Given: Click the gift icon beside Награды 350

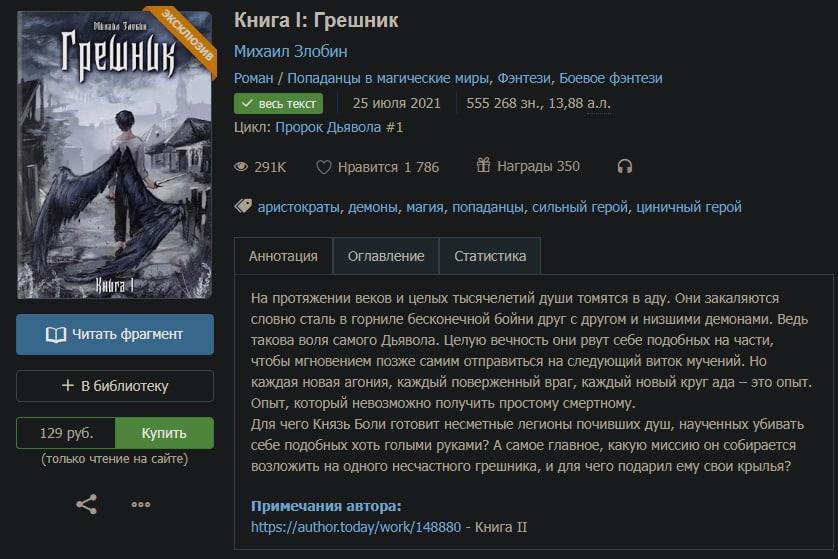Looking at the screenshot, I should (483, 165).
